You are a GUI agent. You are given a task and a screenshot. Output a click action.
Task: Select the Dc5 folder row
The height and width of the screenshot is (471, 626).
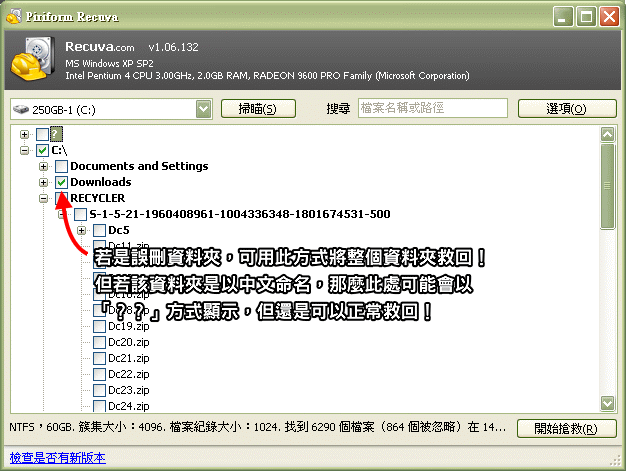(x=119, y=230)
